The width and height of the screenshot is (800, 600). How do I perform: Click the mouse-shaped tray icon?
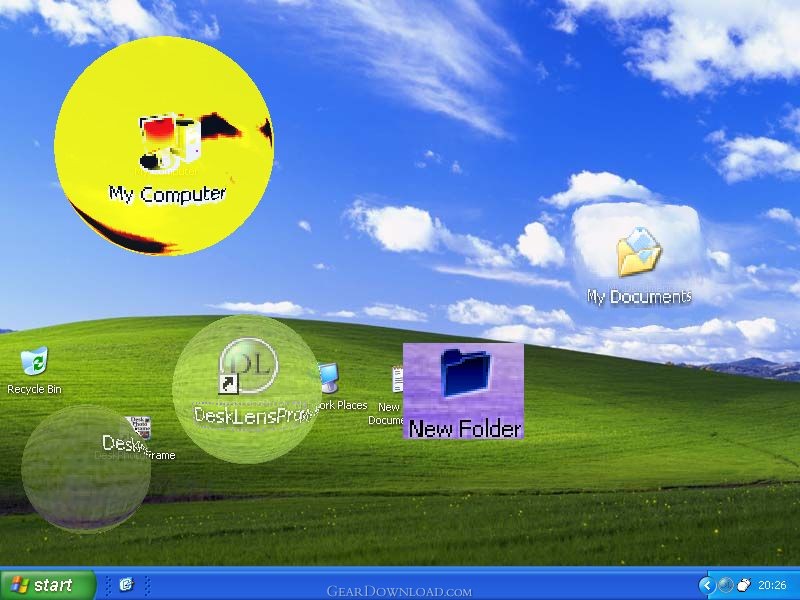[744, 585]
